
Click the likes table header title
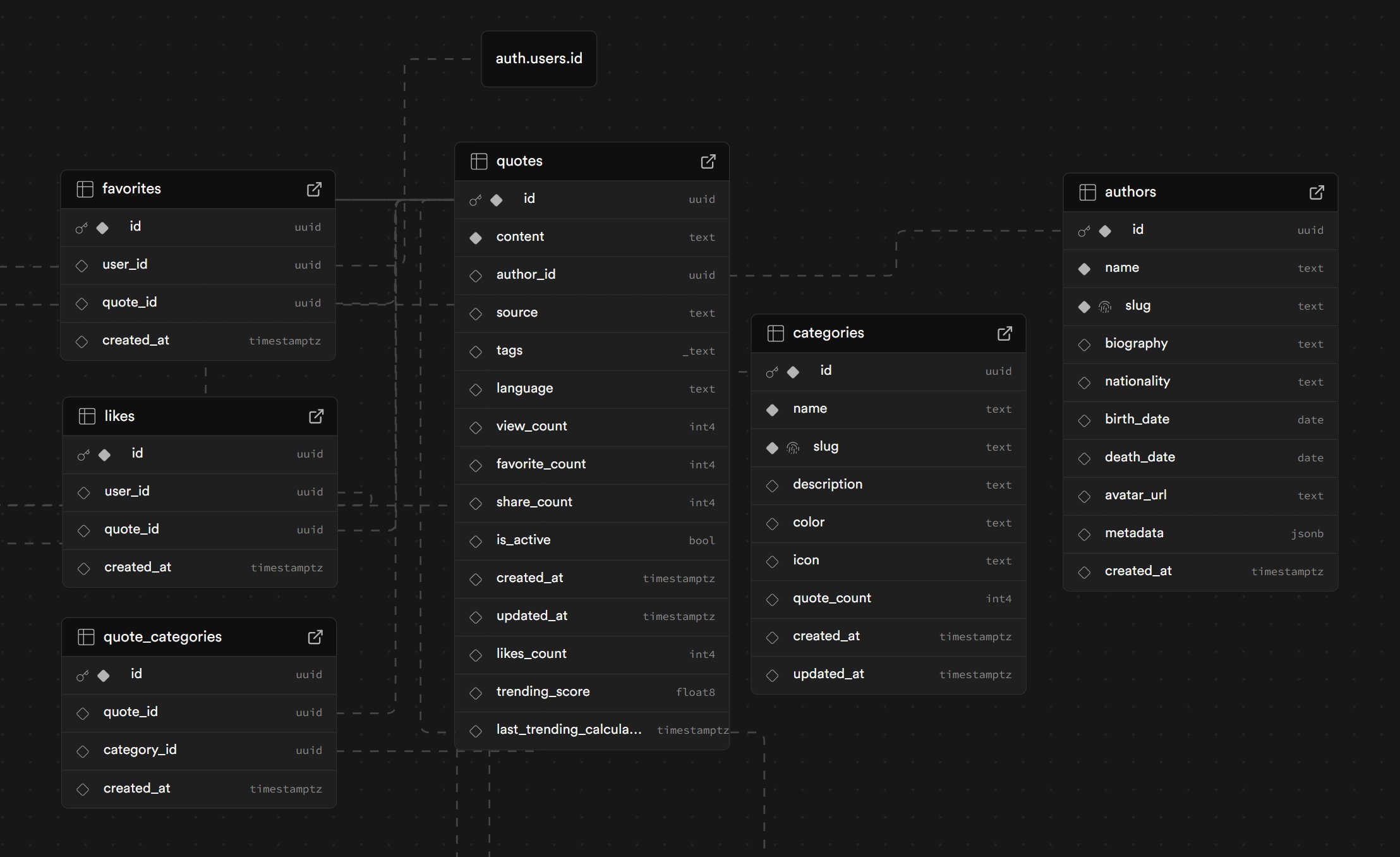click(119, 416)
